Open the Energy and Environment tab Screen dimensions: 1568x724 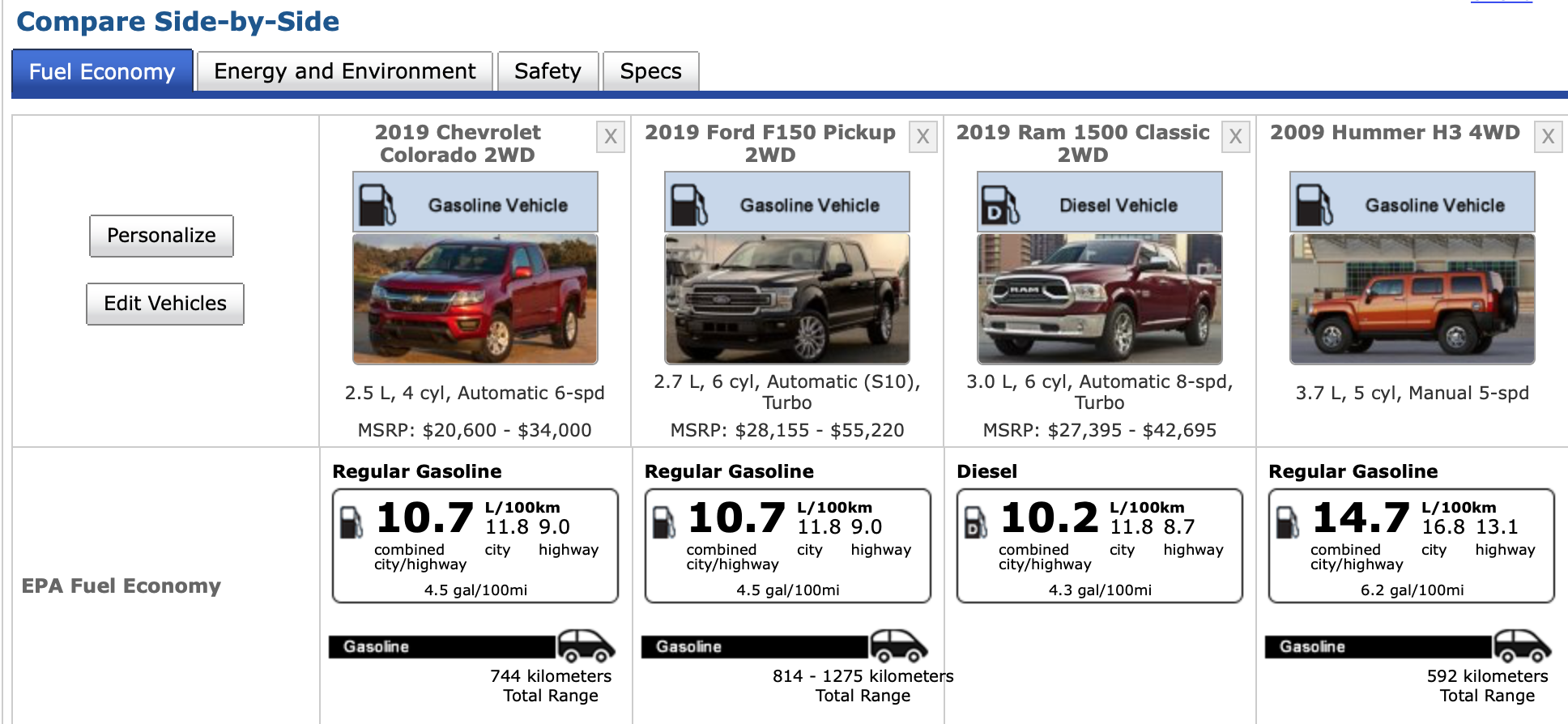(x=344, y=71)
